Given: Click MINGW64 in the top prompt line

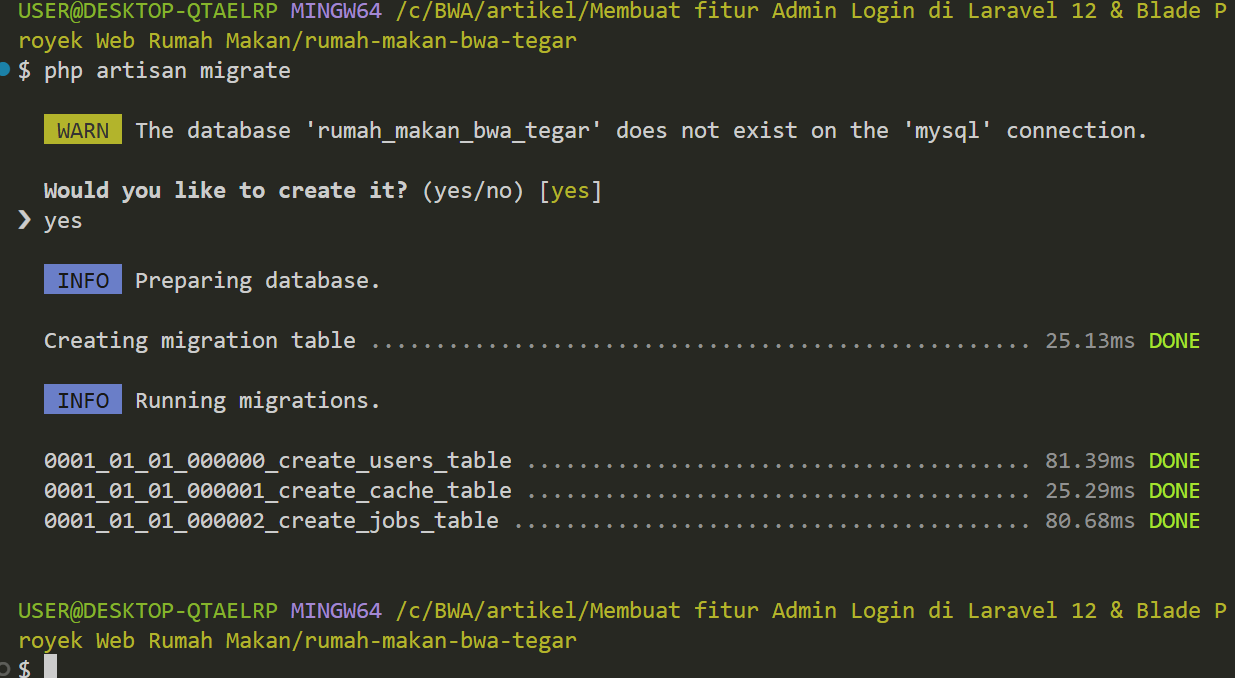Looking at the screenshot, I should point(336,11).
